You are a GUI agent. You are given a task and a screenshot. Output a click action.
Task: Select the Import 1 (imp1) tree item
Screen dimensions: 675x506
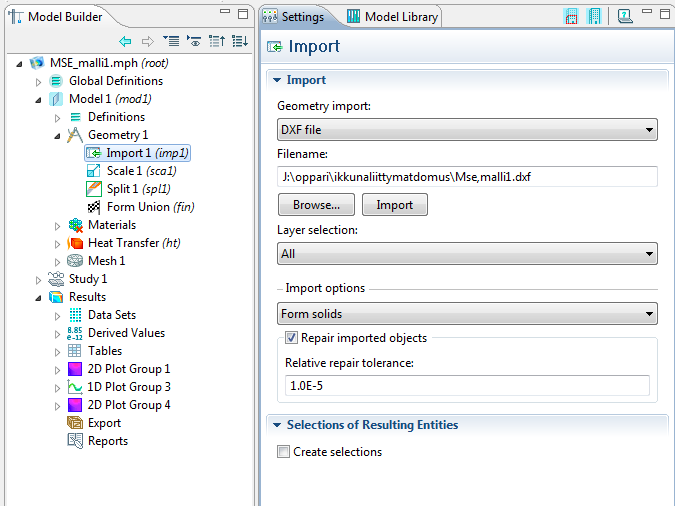click(138, 153)
